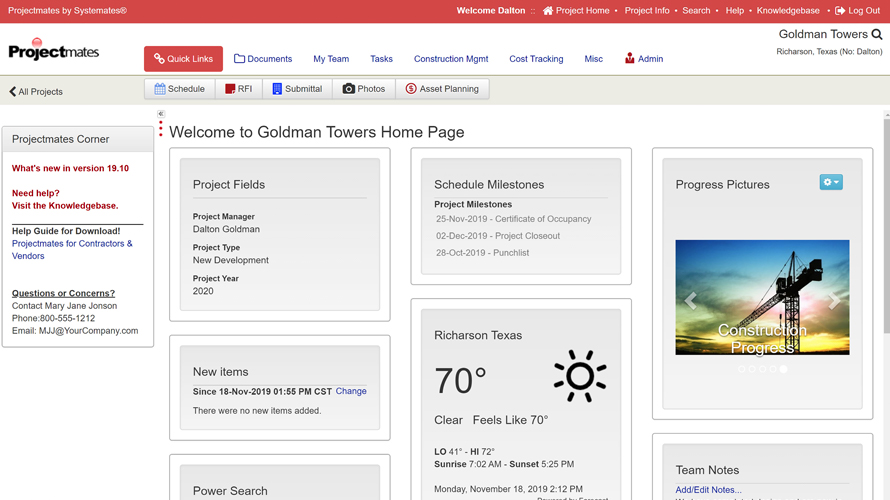Screen dimensions: 890x500
Task: Collapse the left sidebar panel
Action: (161, 114)
